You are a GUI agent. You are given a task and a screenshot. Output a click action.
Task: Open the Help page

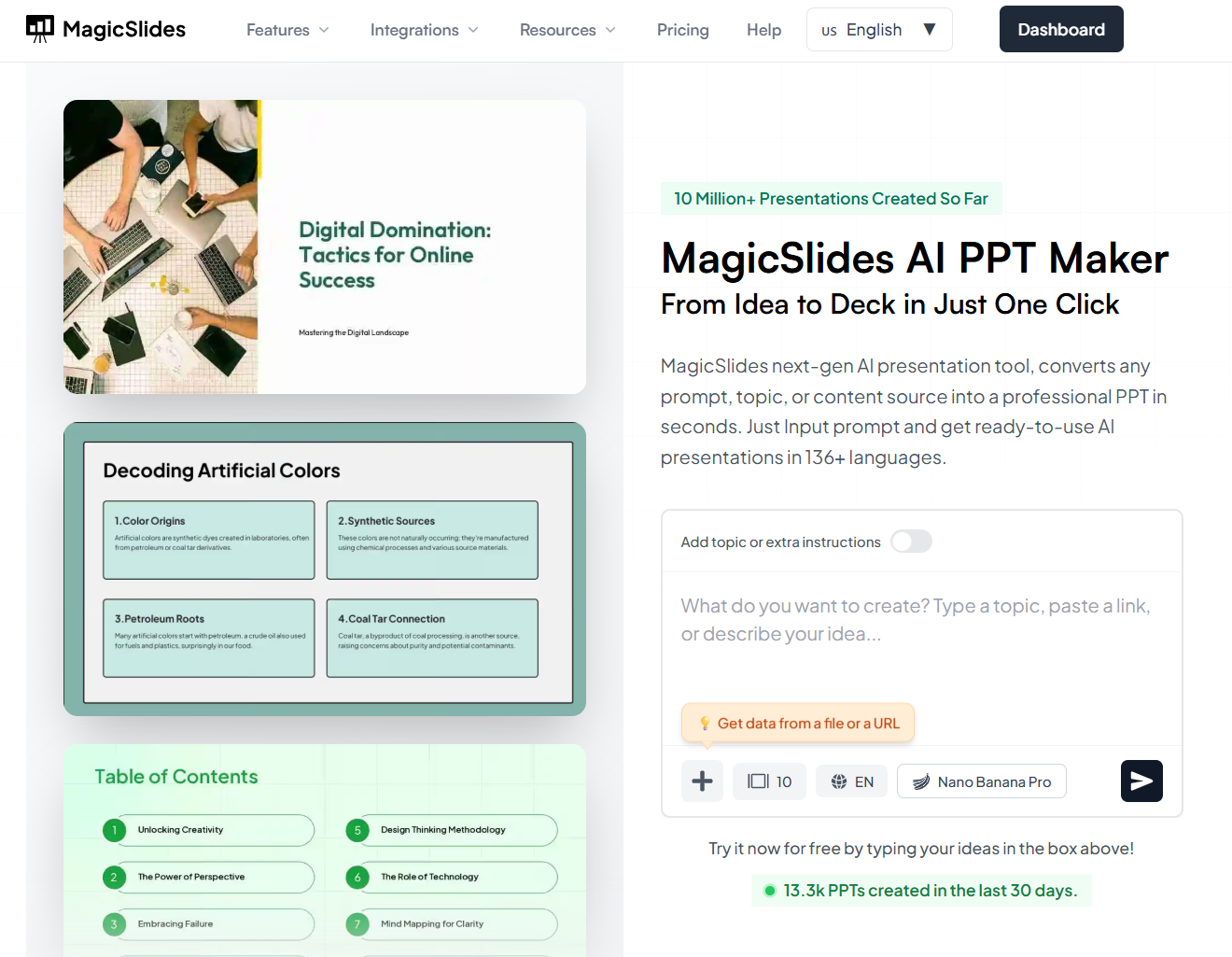pos(763,30)
